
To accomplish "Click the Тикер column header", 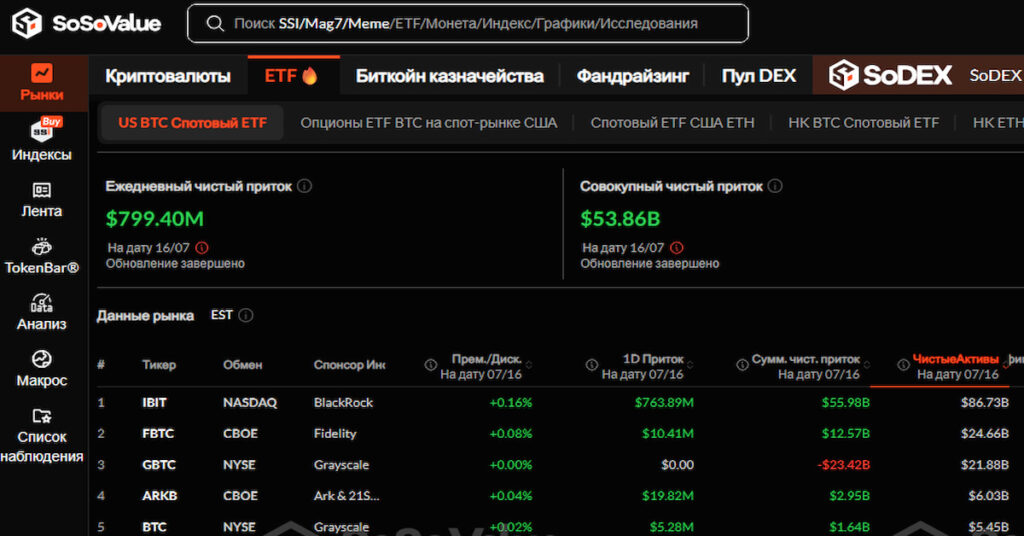I will pyautogui.click(x=159, y=365).
